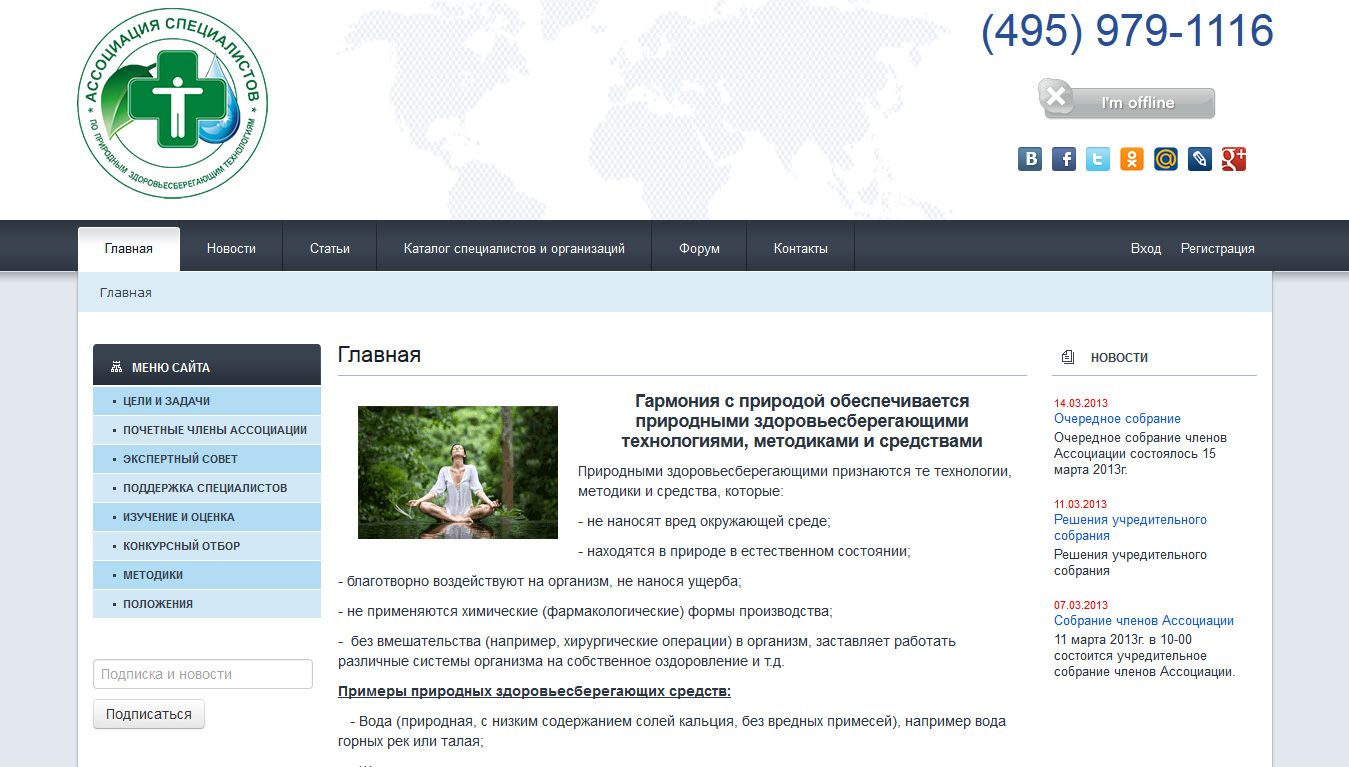The image size is (1349, 767).
Task: Click the Подписаться button
Action: [x=149, y=714]
